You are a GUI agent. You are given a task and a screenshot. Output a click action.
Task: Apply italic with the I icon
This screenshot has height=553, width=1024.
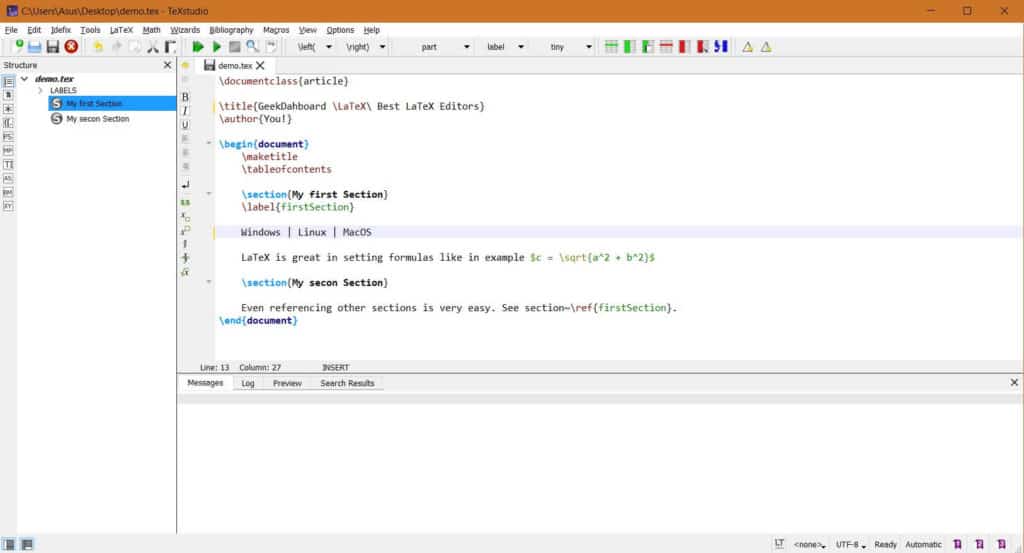(x=185, y=111)
